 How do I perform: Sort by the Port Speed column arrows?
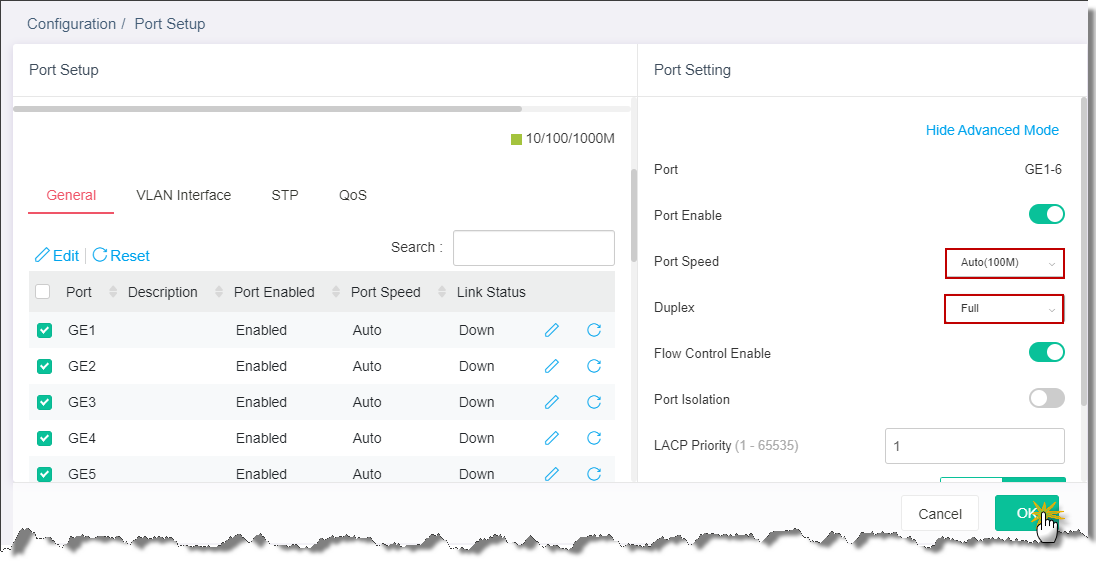442,292
